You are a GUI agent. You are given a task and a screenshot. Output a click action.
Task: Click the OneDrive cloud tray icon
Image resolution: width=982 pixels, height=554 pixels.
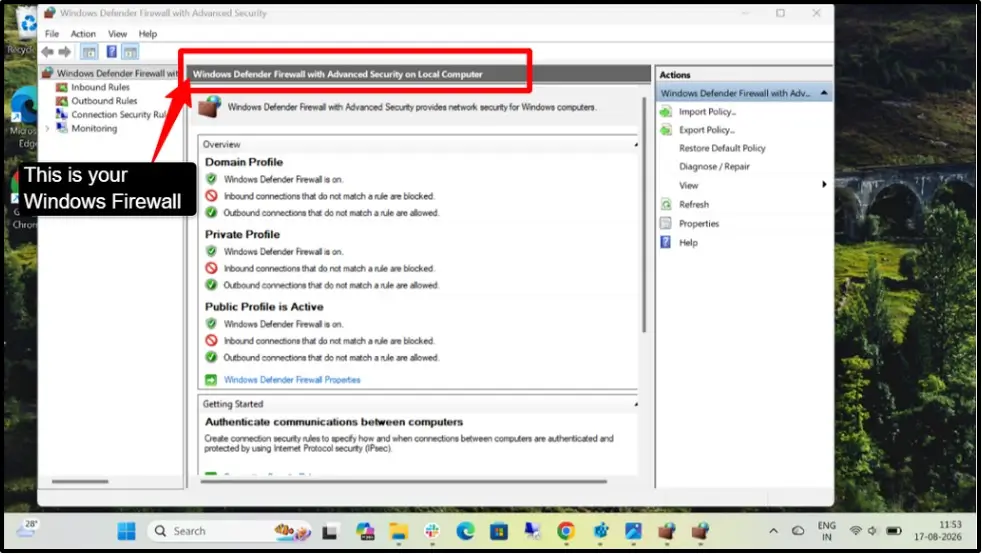798,531
